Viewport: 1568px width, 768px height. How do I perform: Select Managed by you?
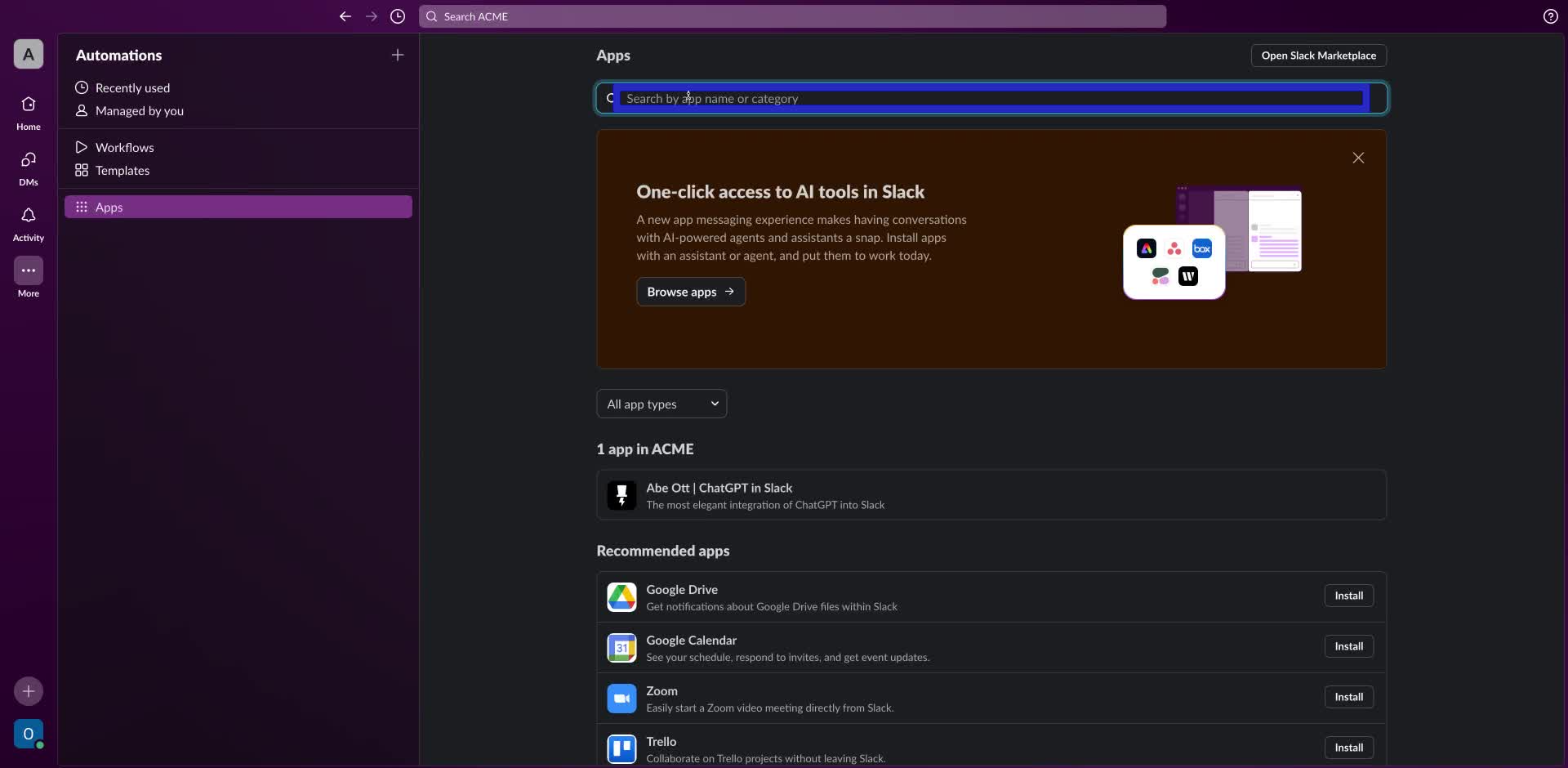140,111
